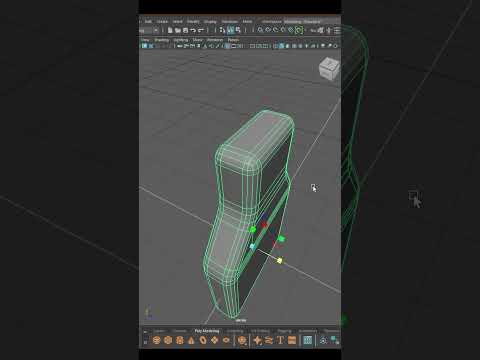The width and height of the screenshot is (480, 360).
Task: Create a polygon torus from the shelf
Action: point(203,340)
